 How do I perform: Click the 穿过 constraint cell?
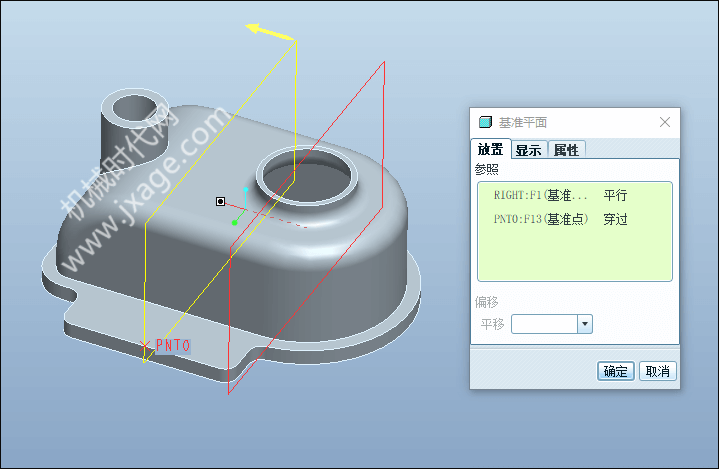pos(615,219)
